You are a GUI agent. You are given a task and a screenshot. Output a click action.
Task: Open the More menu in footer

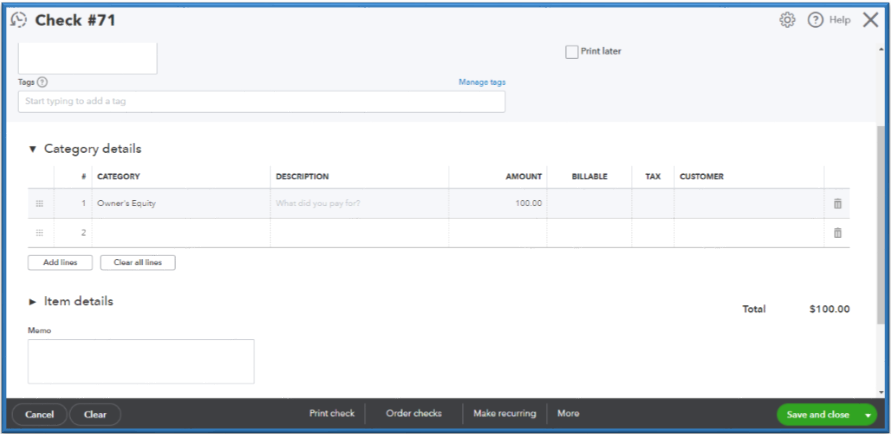click(x=568, y=414)
